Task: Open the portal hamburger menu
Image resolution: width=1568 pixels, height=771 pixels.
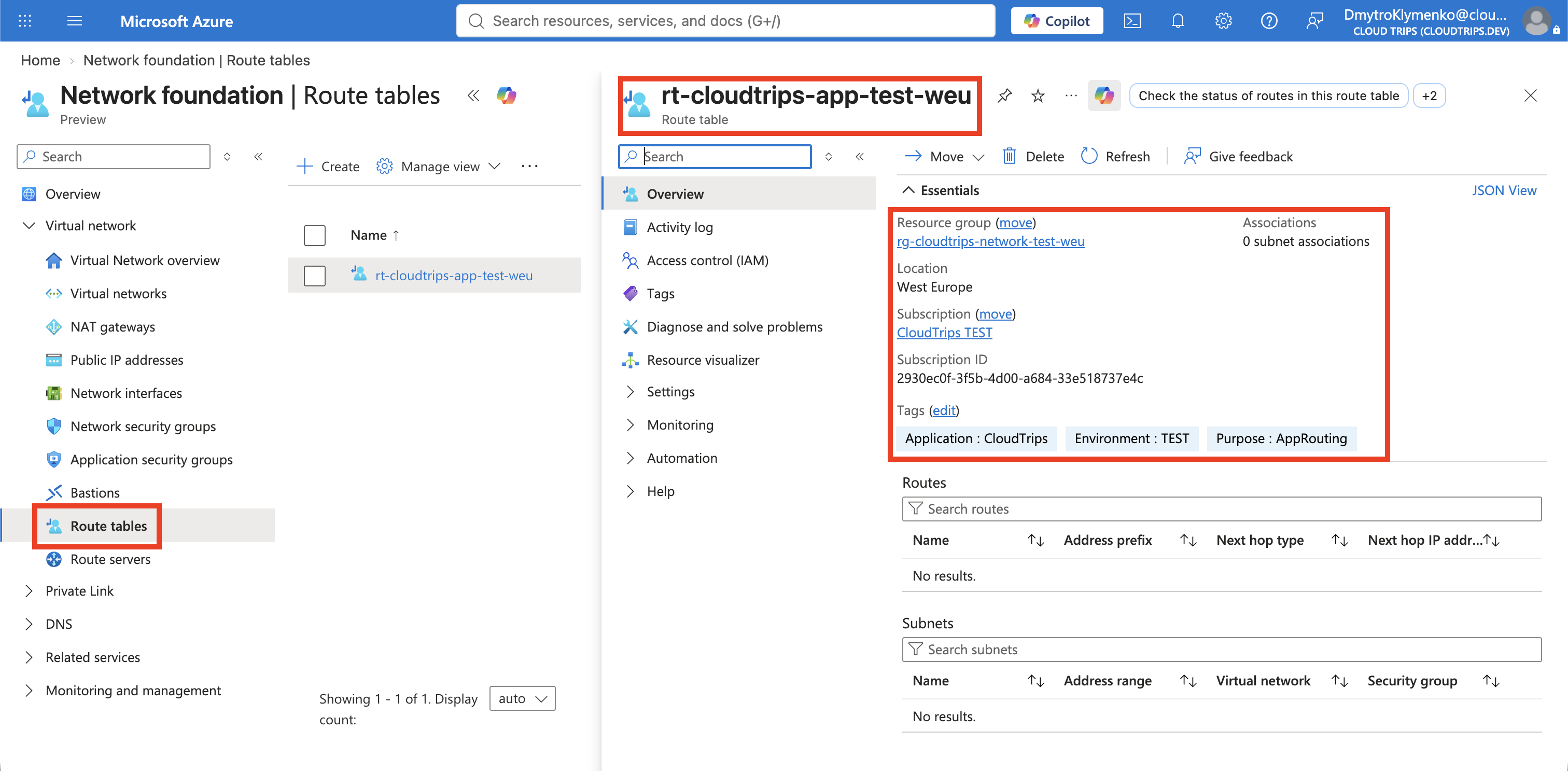Action: tap(74, 21)
